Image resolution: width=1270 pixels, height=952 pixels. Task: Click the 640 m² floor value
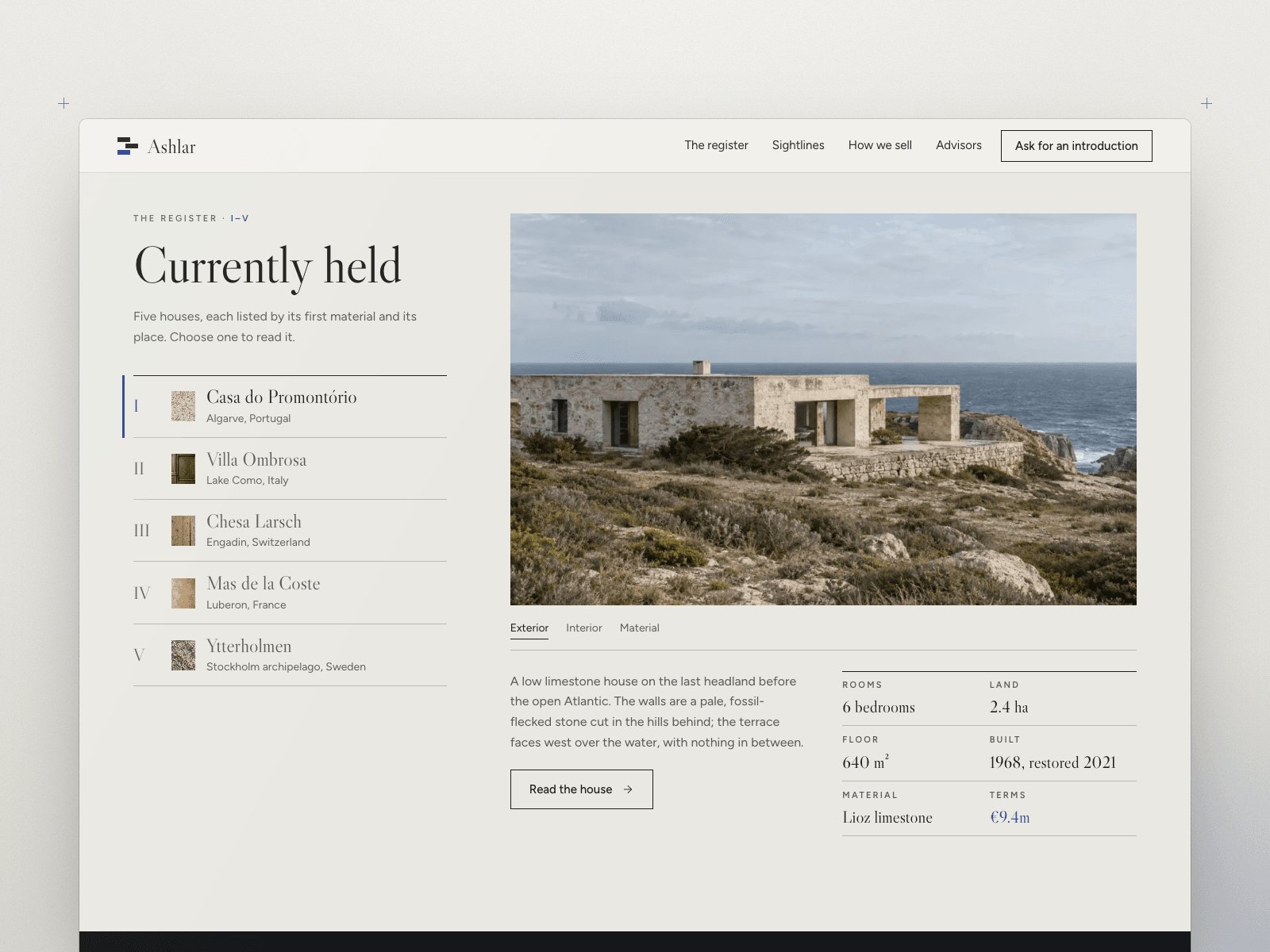click(x=865, y=762)
